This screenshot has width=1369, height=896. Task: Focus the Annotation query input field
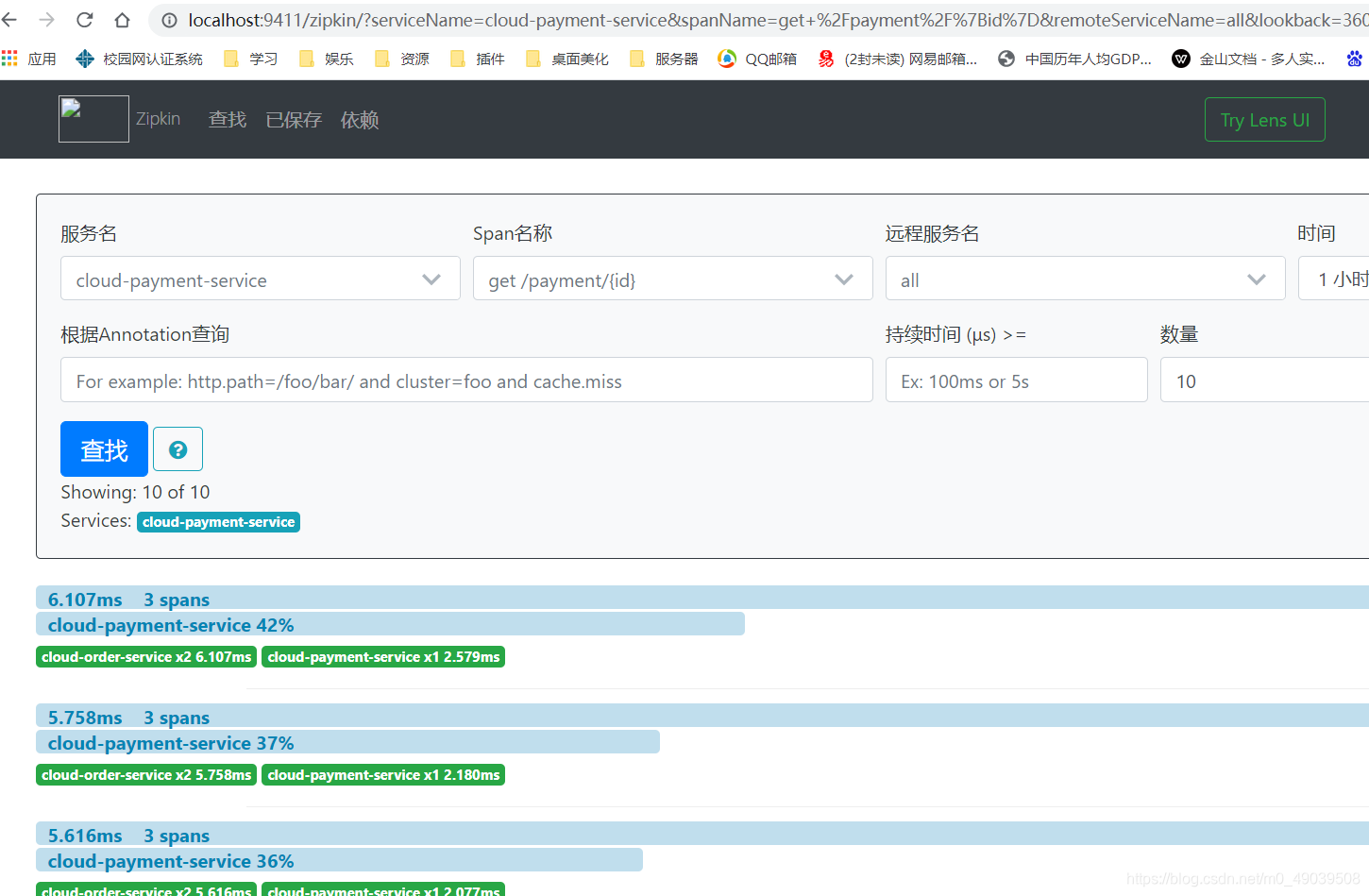pos(466,380)
